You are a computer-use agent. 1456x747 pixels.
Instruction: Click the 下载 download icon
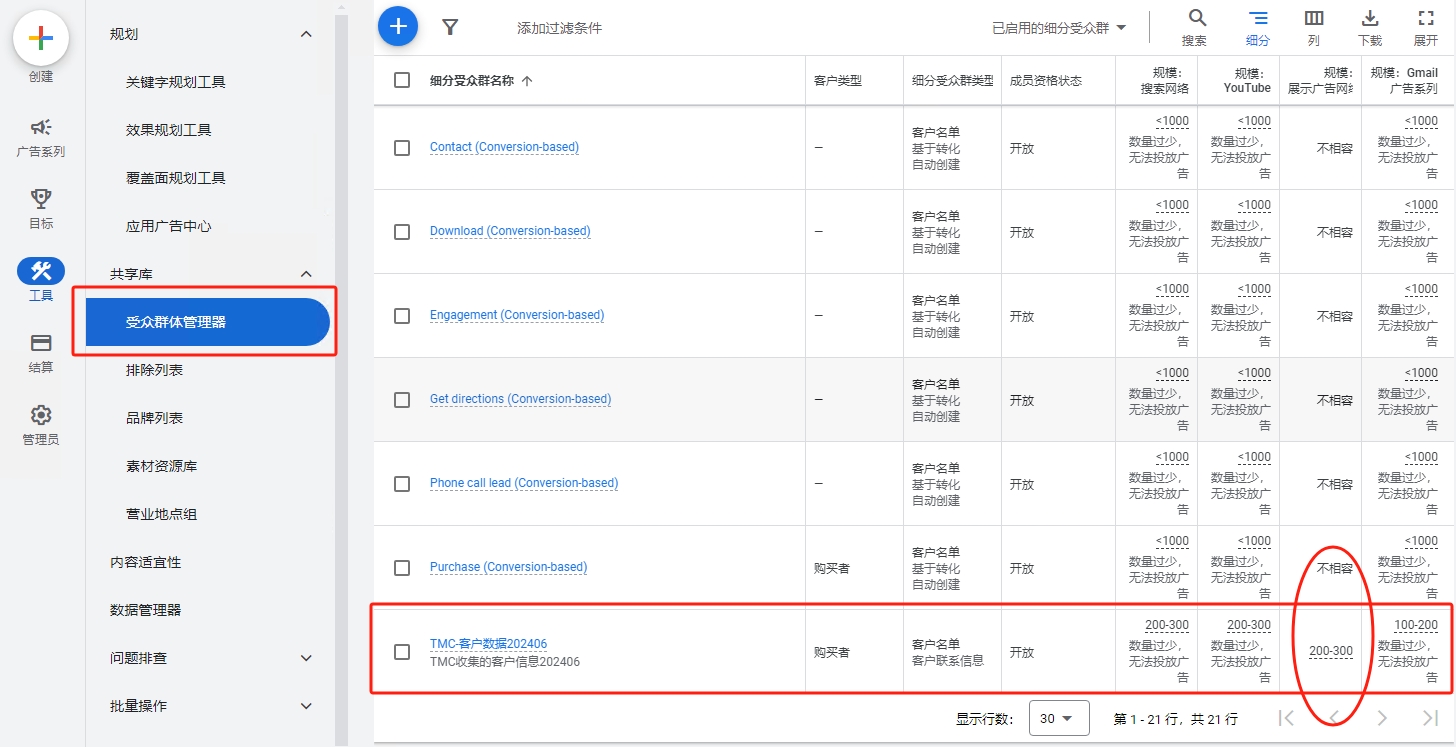click(x=1370, y=18)
